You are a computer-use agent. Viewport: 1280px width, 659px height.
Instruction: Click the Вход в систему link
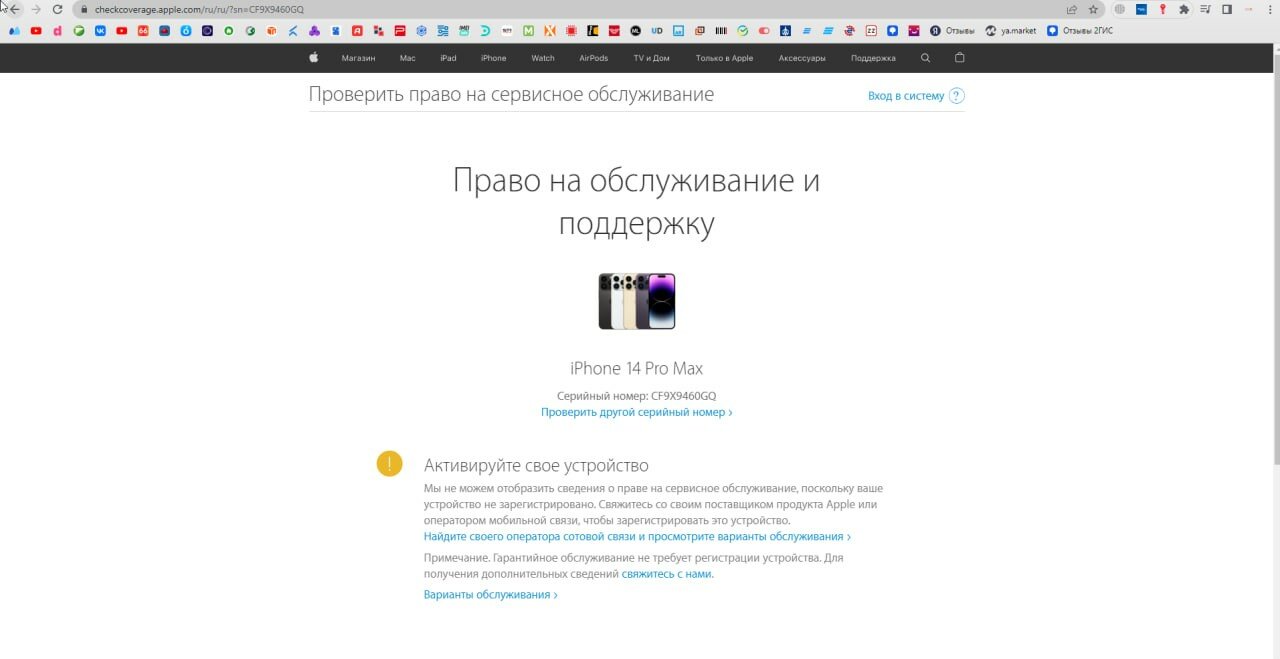point(906,96)
